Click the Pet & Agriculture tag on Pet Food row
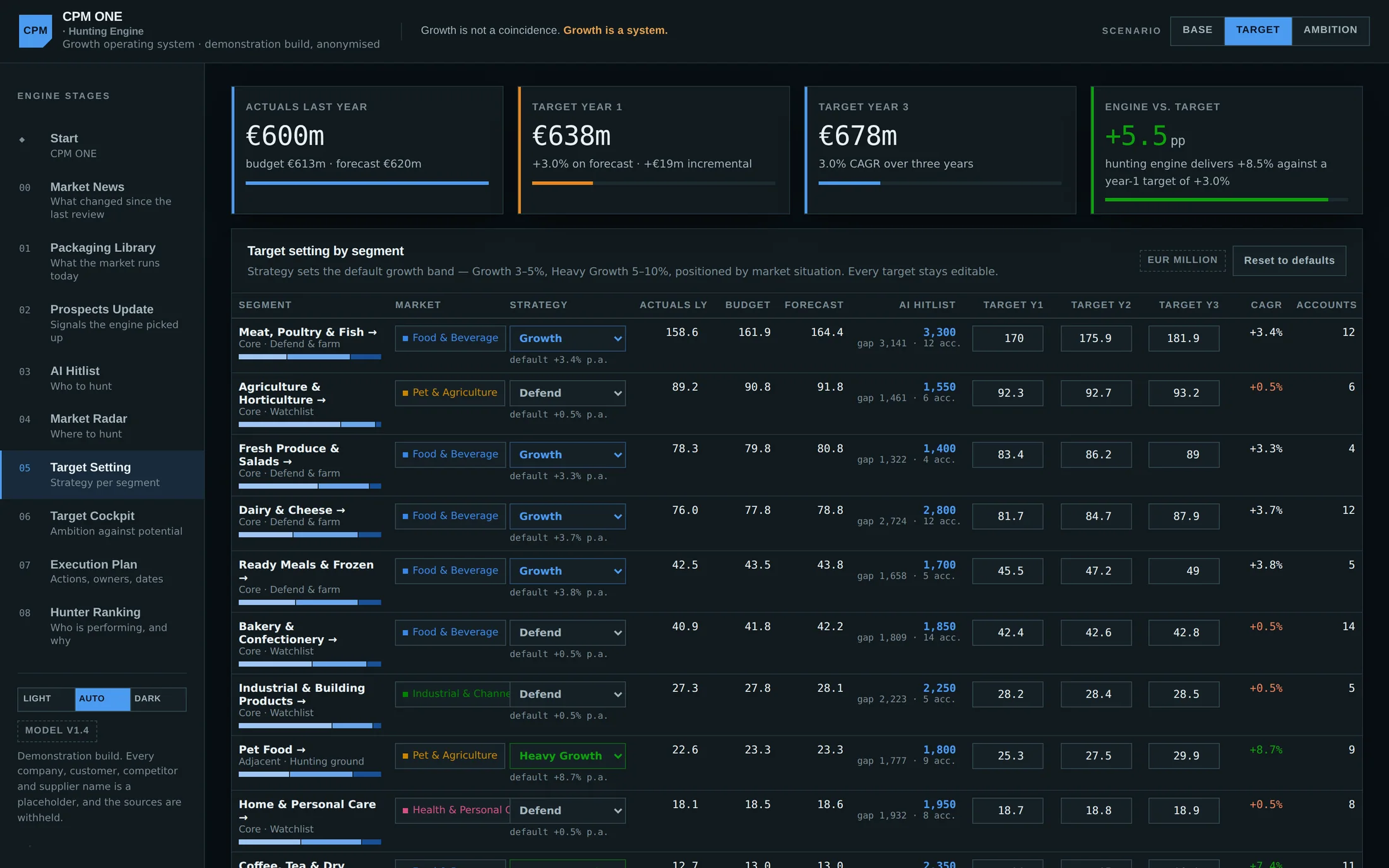This screenshot has height=868, width=1389. click(450, 756)
